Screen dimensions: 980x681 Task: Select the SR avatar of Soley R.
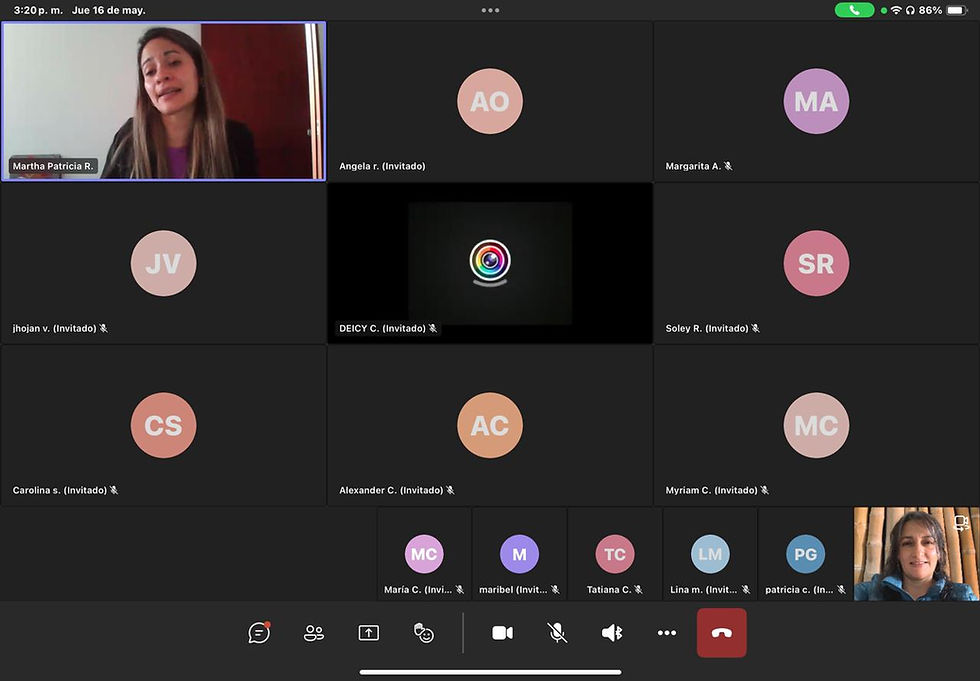click(816, 263)
